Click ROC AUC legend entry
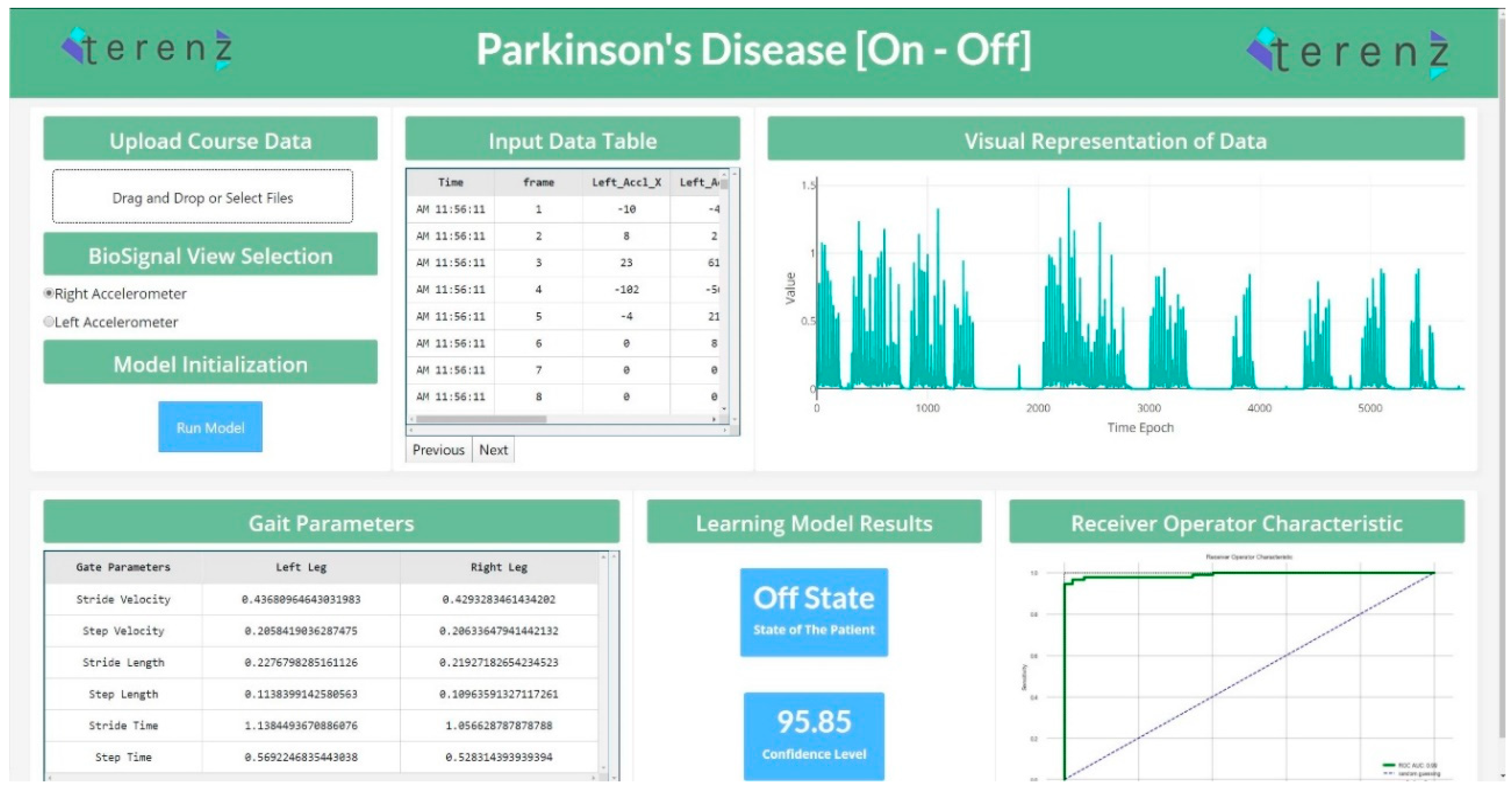Image resolution: width=1512 pixels, height=797 pixels. (1411, 765)
